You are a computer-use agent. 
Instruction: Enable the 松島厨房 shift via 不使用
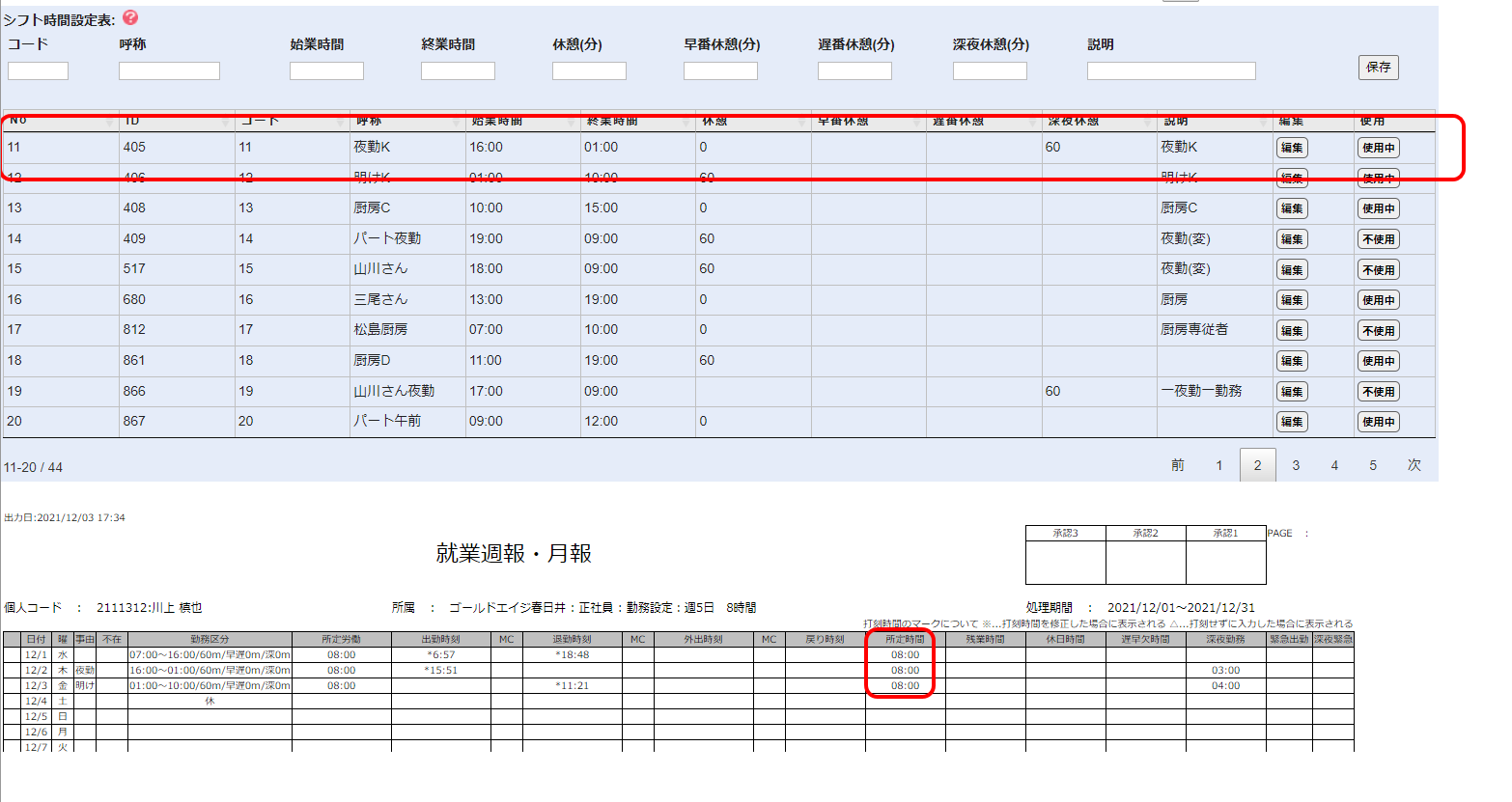tap(1378, 331)
